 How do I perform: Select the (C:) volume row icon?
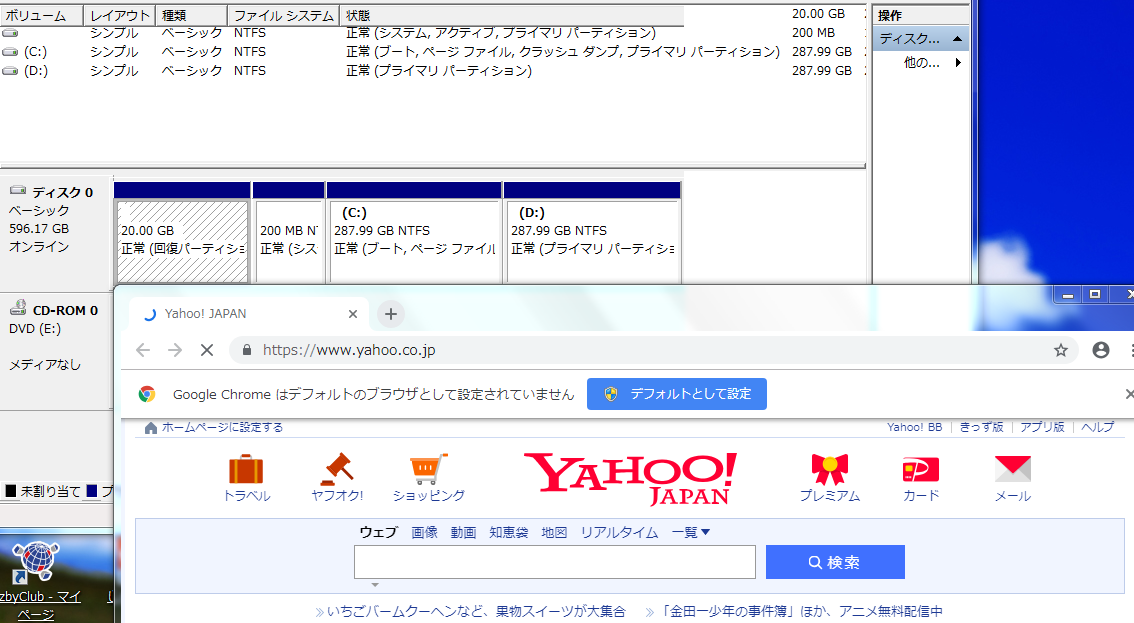click(10, 52)
